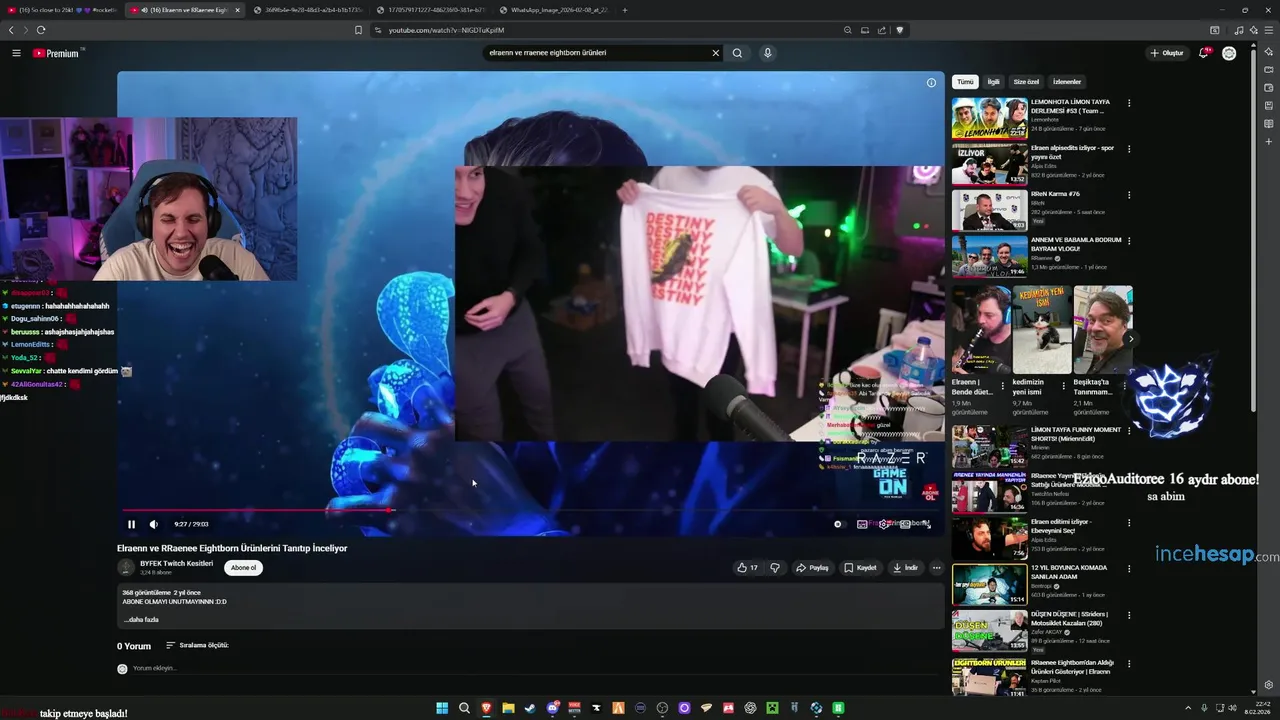Select the Size özel filter chip

pyautogui.click(x=1026, y=82)
